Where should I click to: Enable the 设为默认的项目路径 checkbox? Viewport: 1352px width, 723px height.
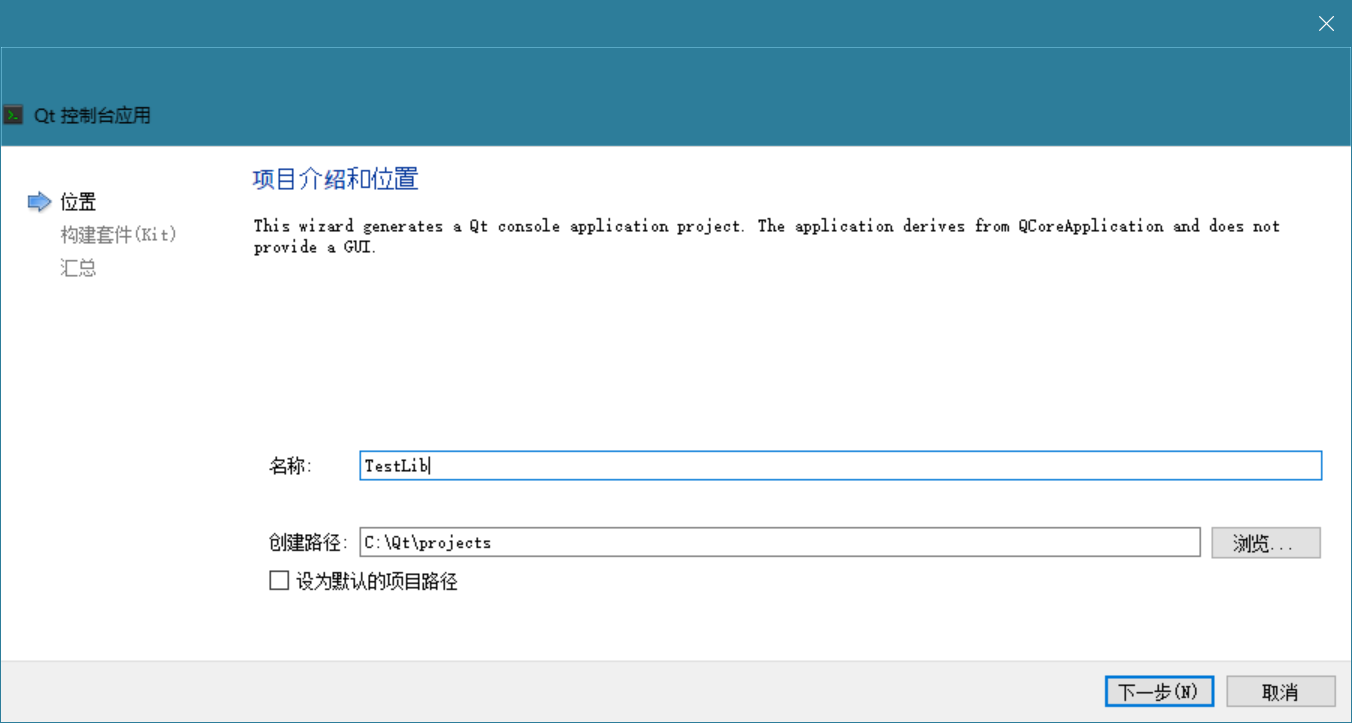coord(279,581)
